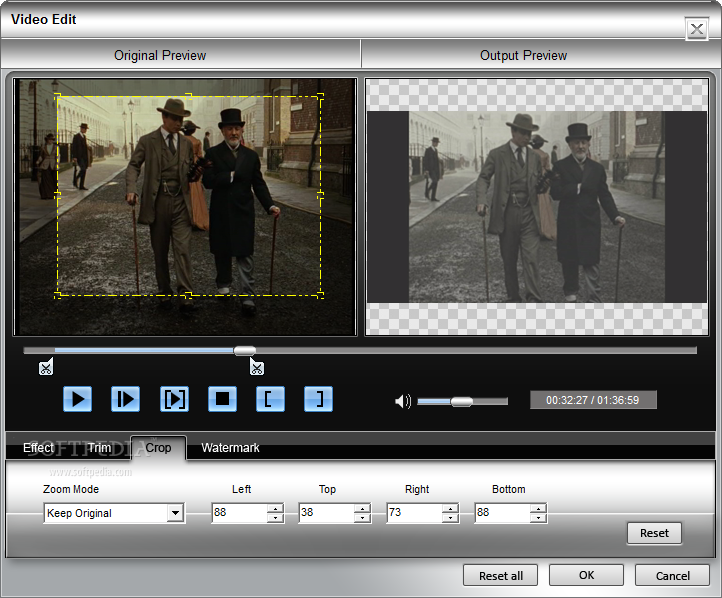Click the Left crop value field

239,512
